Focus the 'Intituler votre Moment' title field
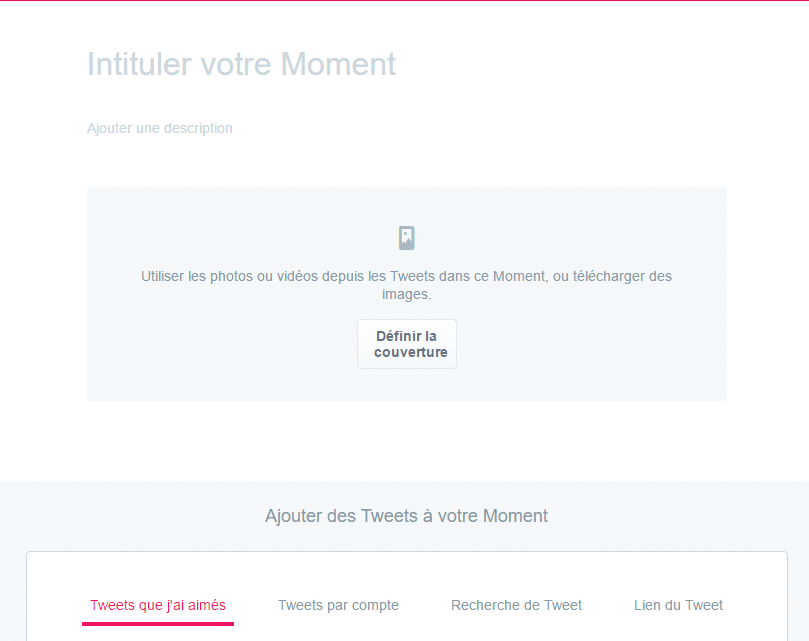Screen dimensions: 809x641 click(x=241, y=65)
